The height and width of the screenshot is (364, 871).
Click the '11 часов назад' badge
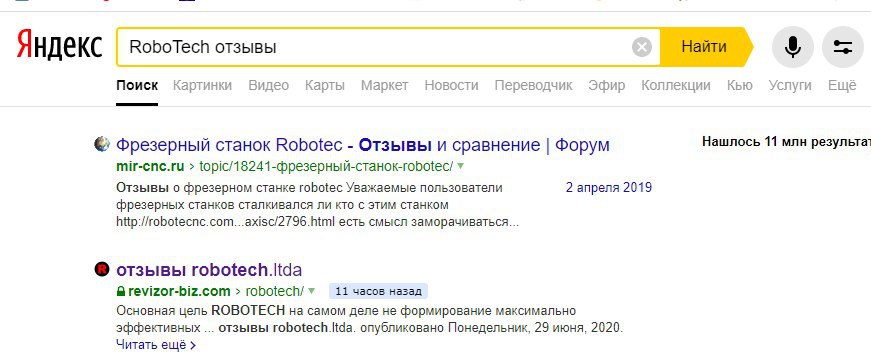coord(378,291)
